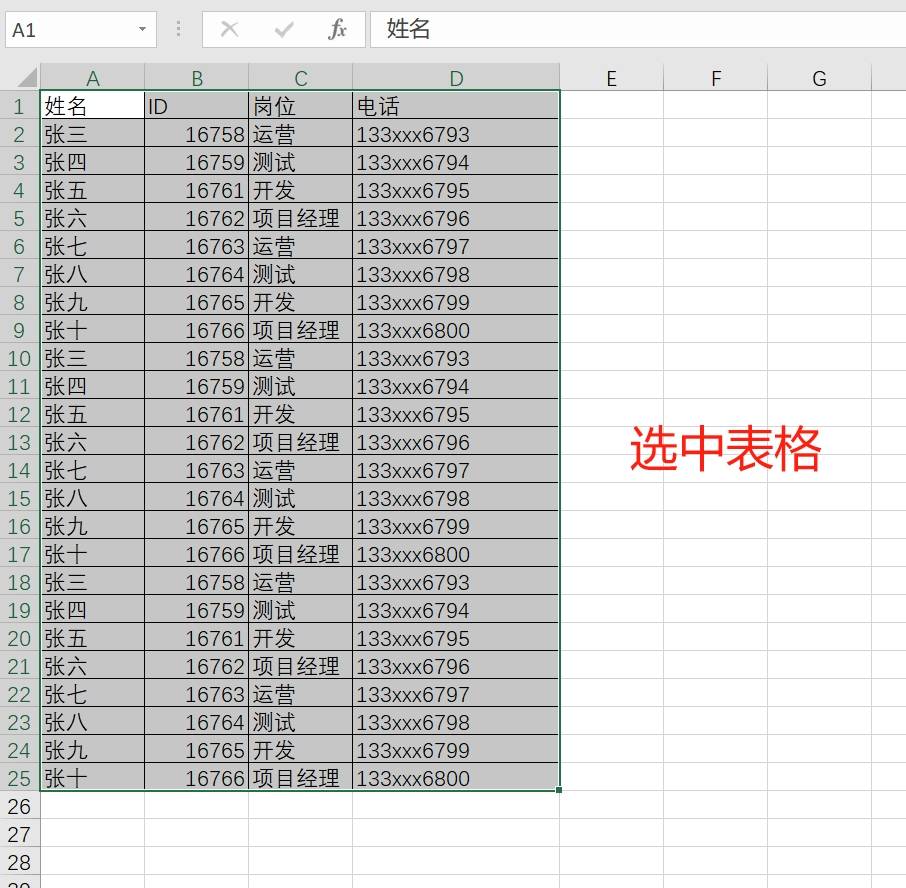
Task: Select row 26 header
Action: click(x=19, y=806)
